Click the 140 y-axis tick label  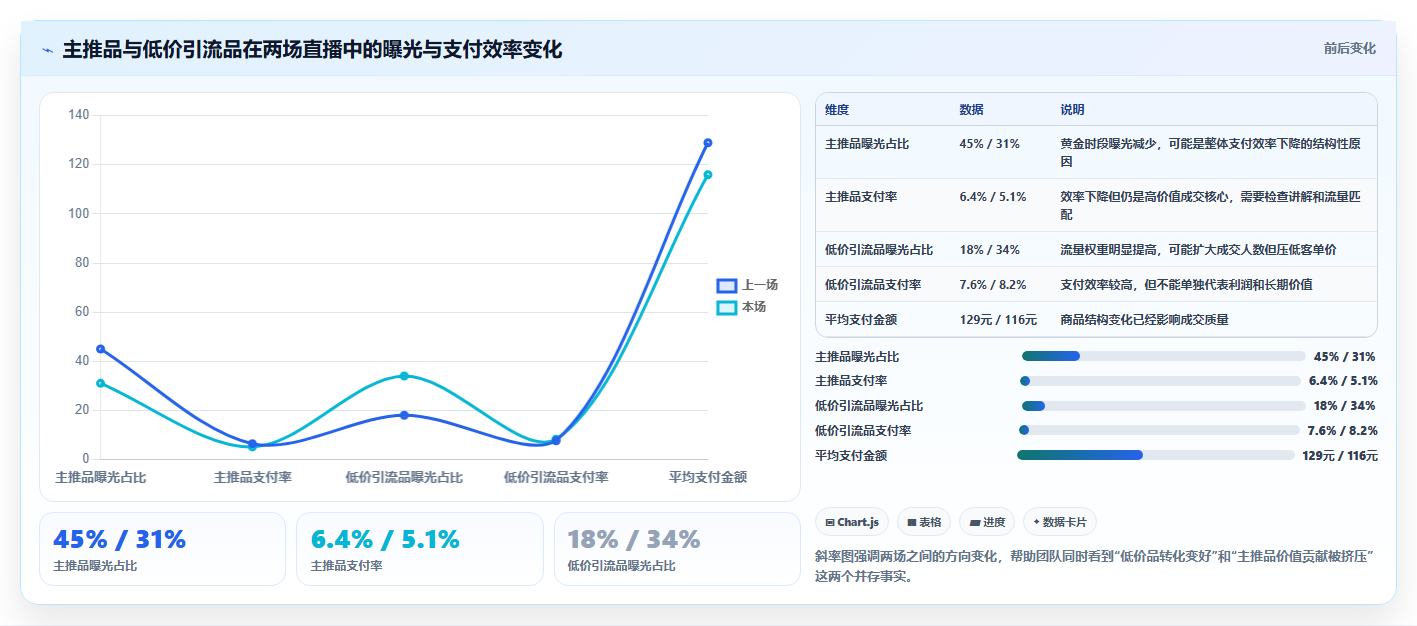79,116
